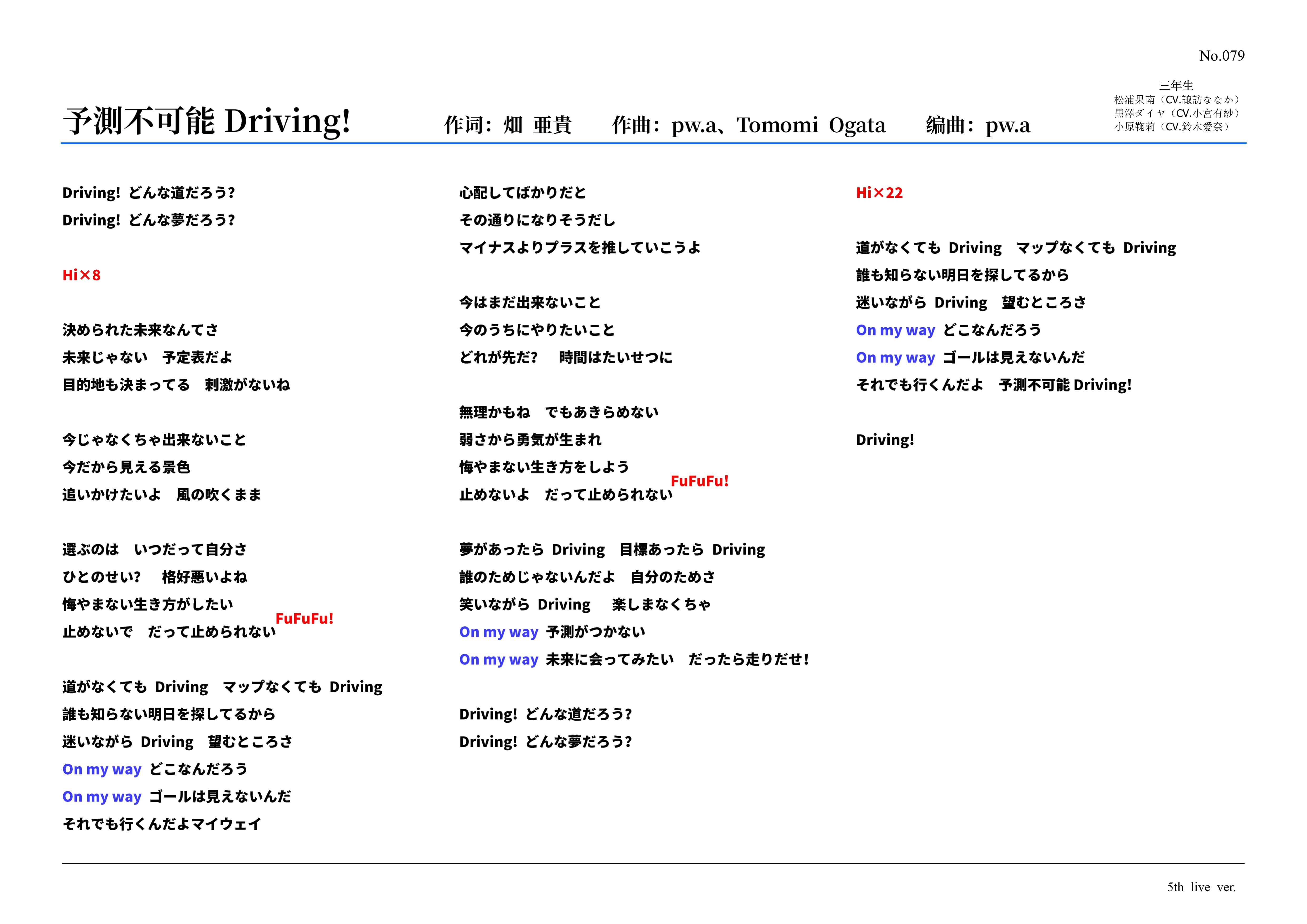Click the 三年生 group label

pyautogui.click(x=1176, y=85)
